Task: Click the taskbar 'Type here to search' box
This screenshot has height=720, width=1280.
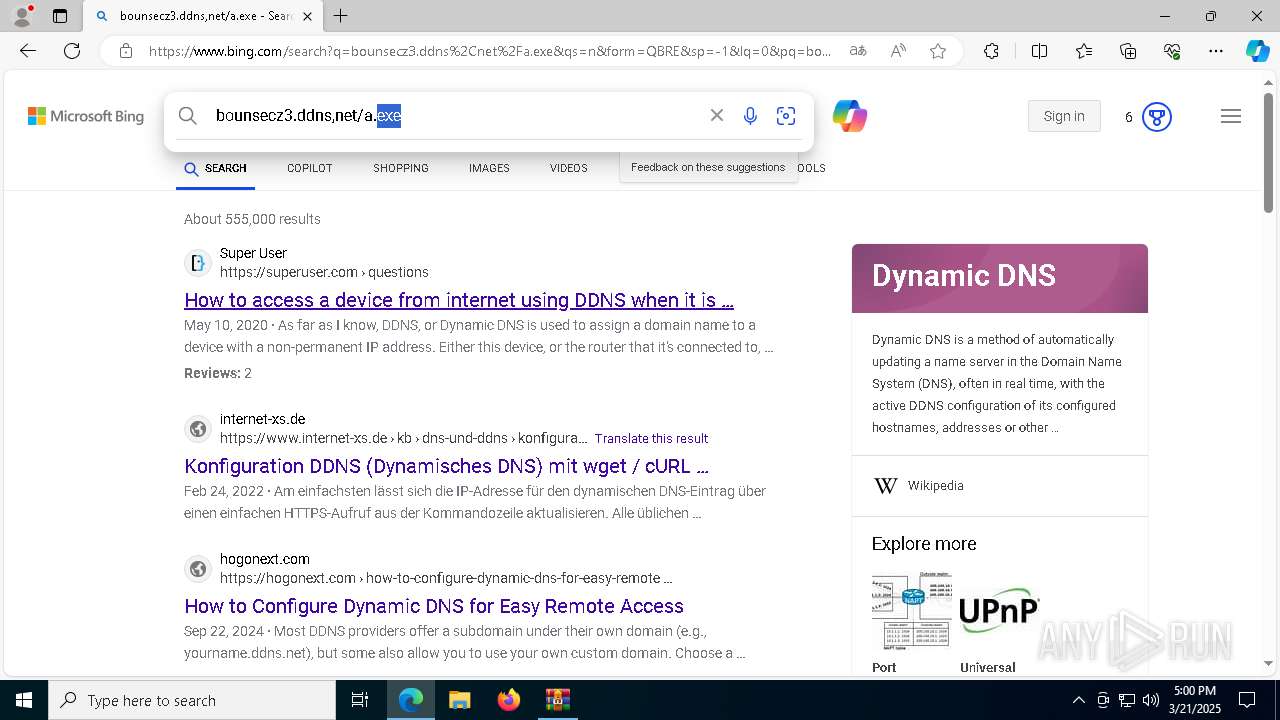Action: tap(192, 700)
